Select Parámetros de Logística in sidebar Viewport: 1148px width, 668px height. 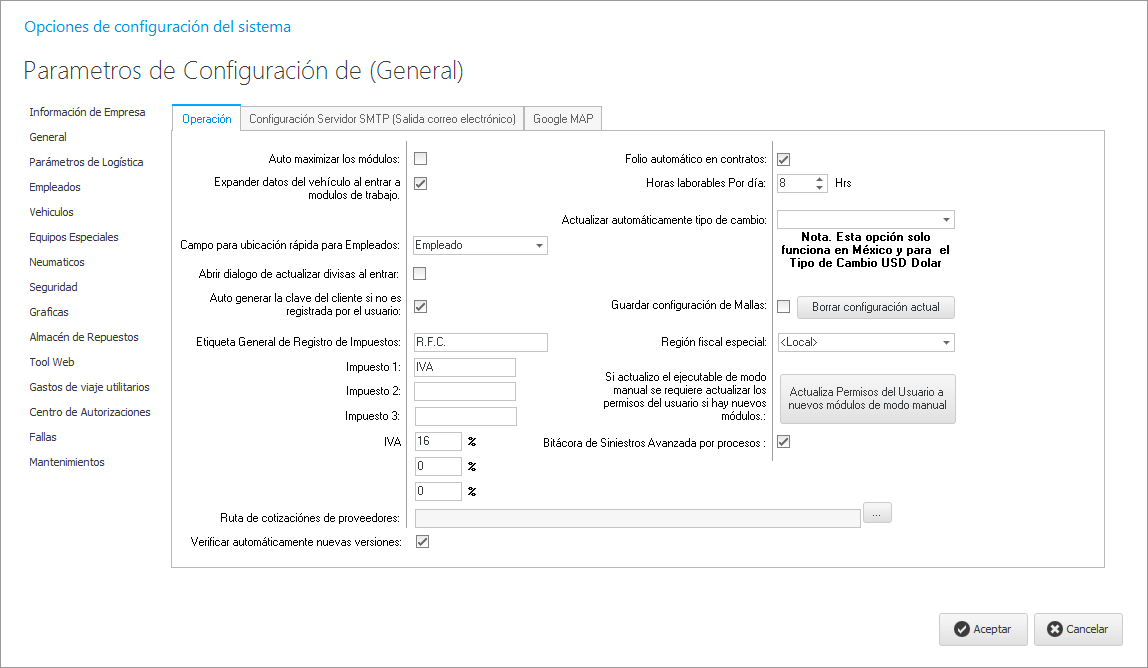tap(86, 162)
